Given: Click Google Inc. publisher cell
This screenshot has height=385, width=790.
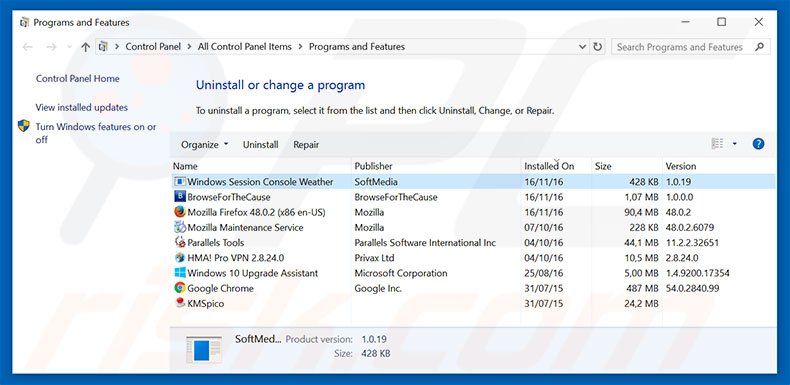Looking at the screenshot, I should click(378, 288).
